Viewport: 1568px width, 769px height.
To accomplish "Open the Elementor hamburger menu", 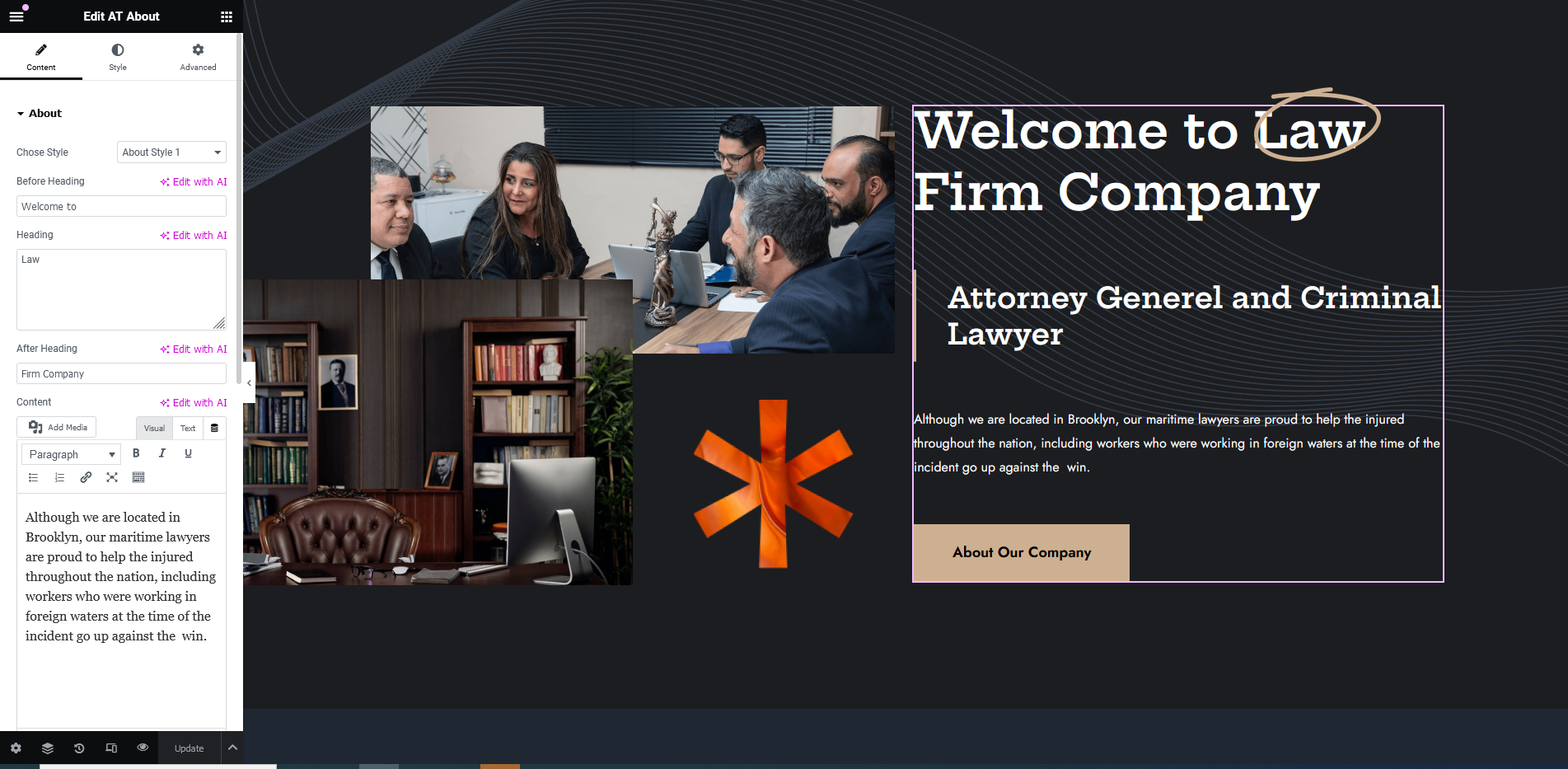I will point(16,16).
